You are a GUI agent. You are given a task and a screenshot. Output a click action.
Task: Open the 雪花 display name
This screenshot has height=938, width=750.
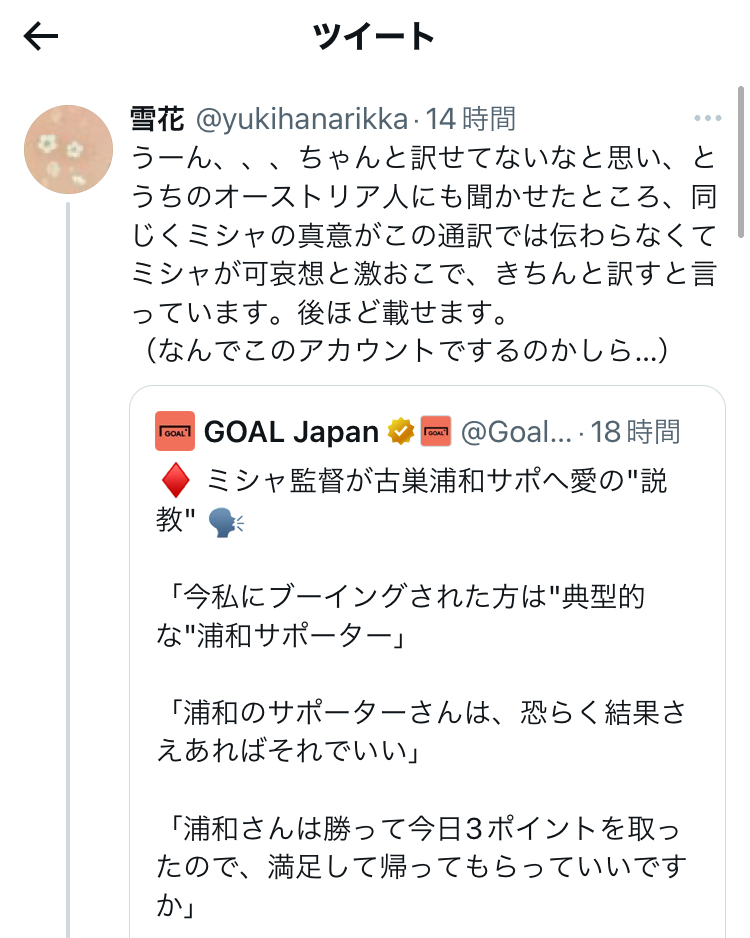tap(157, 120)
